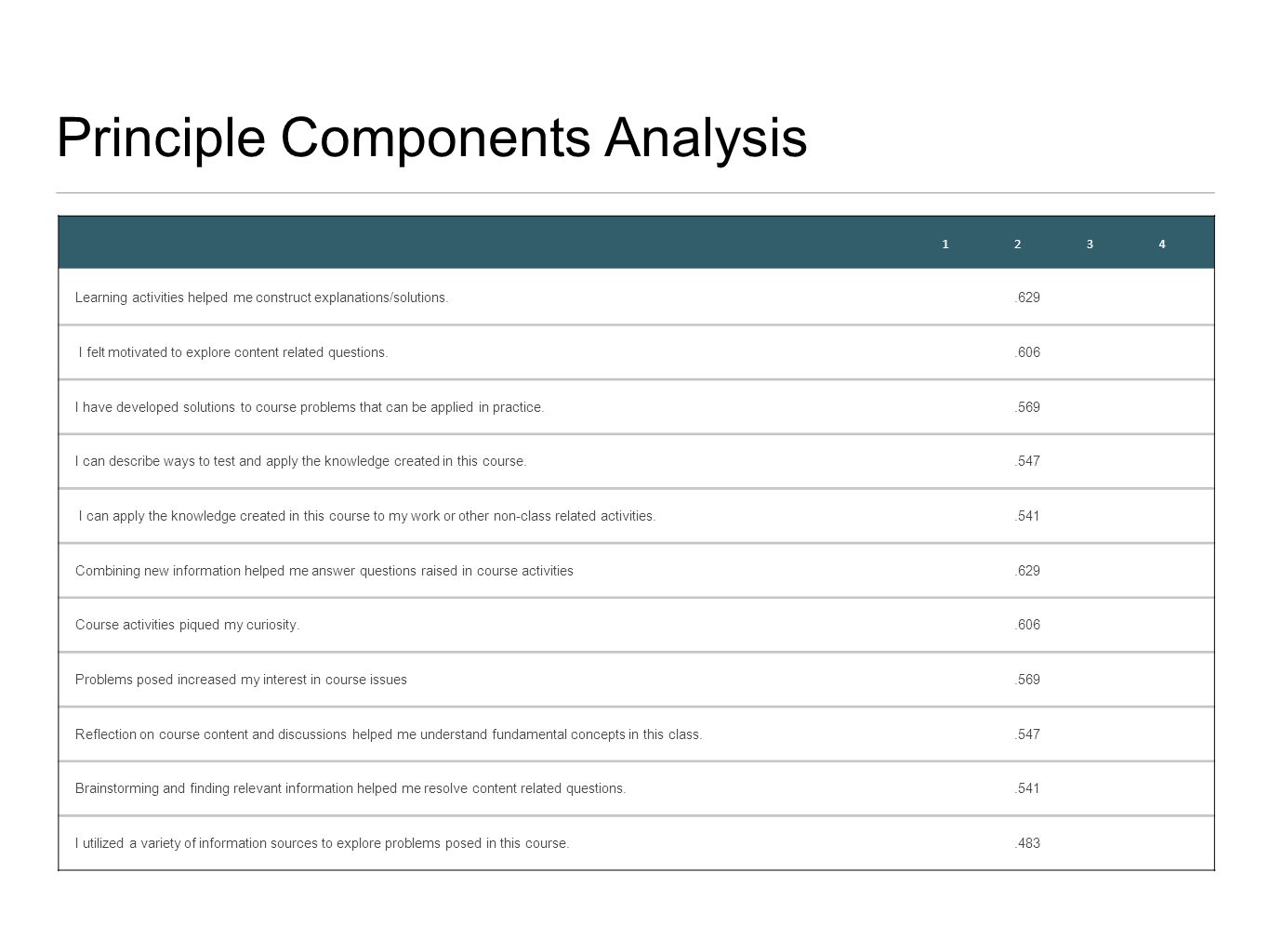This screenshot has height=952, width=1269.
Task: Click 'Combining new information helped me' row
Action: pos(636,571)
